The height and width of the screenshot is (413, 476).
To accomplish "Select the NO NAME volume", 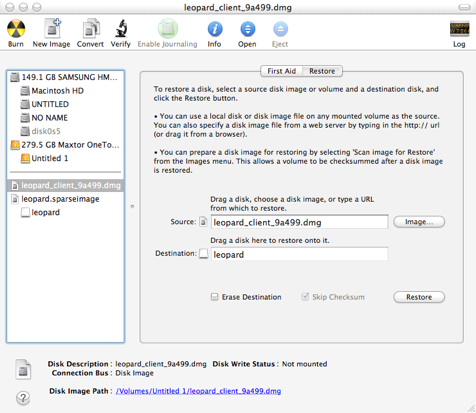I will [65, 118].
